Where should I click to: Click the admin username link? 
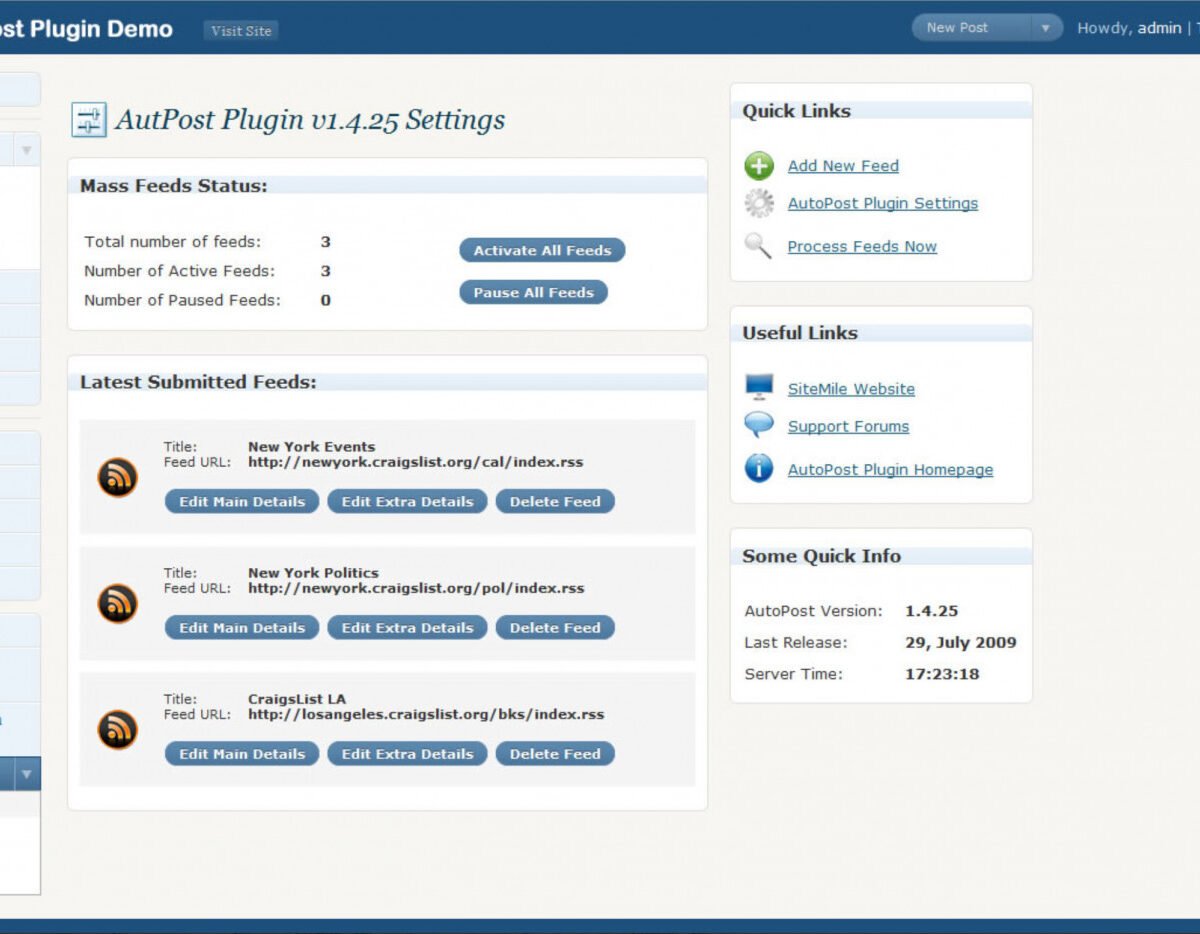(1158, 28)
